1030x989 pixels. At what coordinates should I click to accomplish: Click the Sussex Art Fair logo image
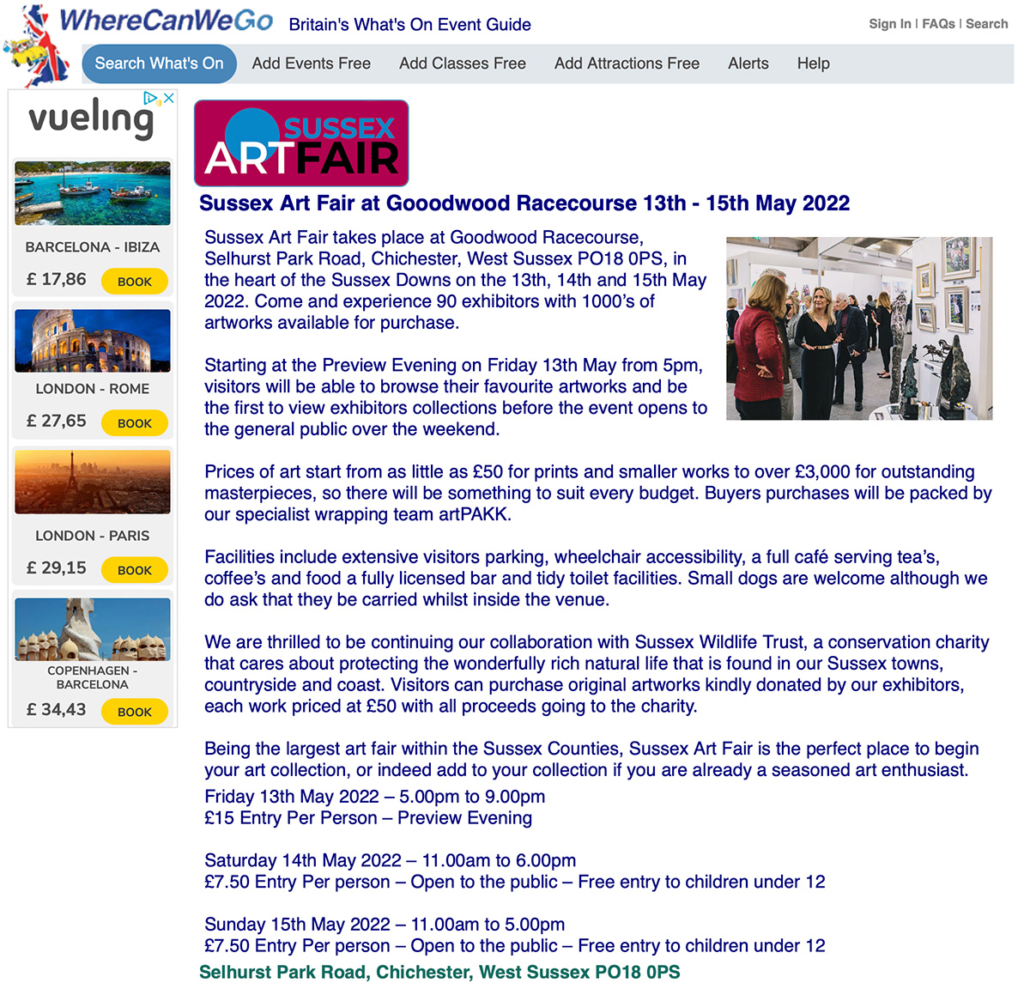tap(302, 143)
